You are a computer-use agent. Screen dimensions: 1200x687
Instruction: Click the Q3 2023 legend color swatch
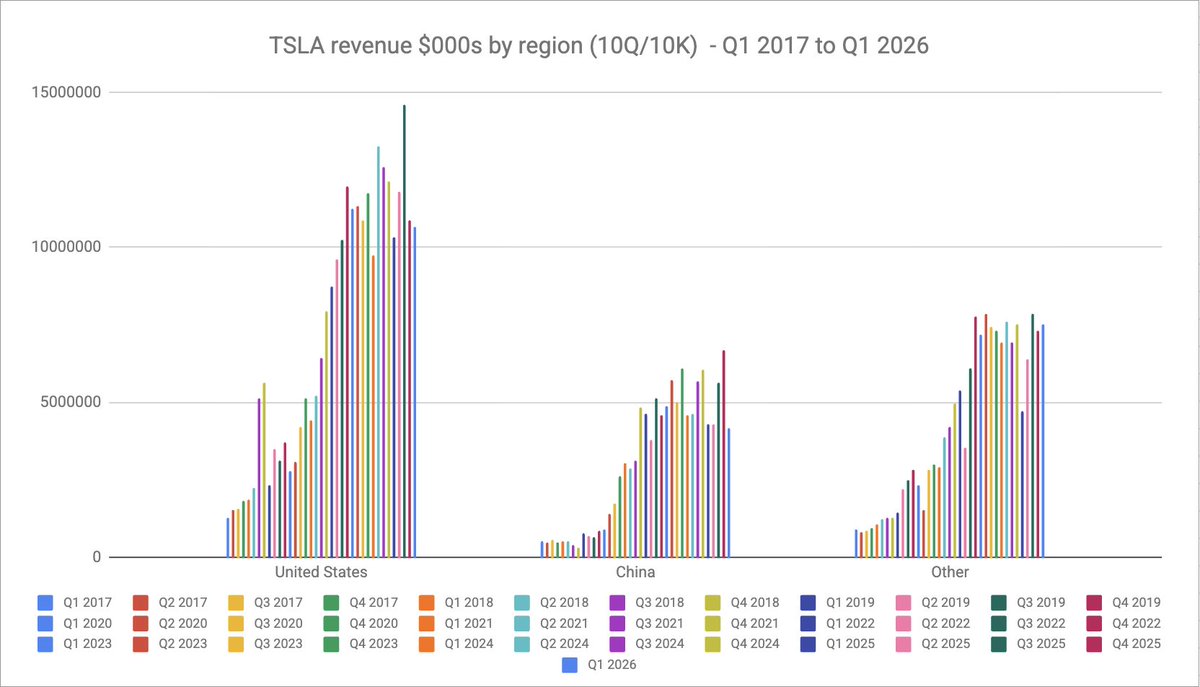(x=236, y=643)
